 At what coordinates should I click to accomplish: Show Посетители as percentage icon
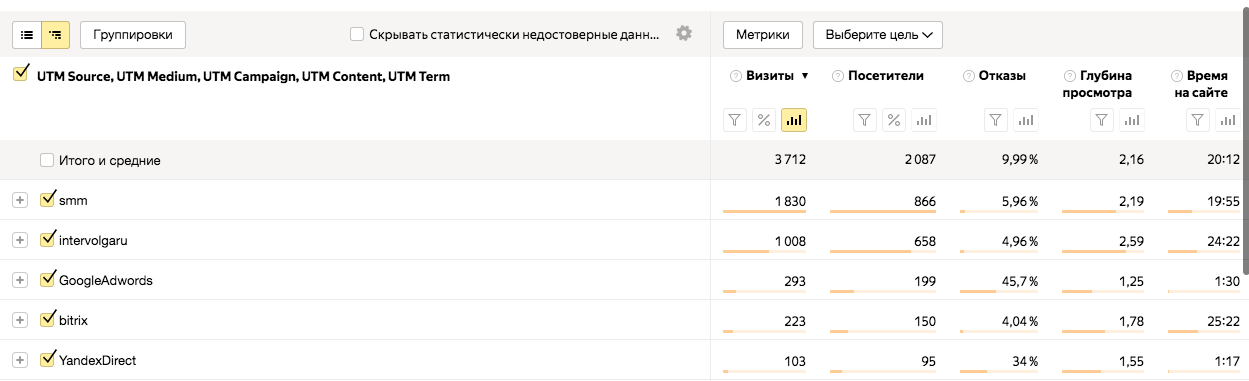895,120
